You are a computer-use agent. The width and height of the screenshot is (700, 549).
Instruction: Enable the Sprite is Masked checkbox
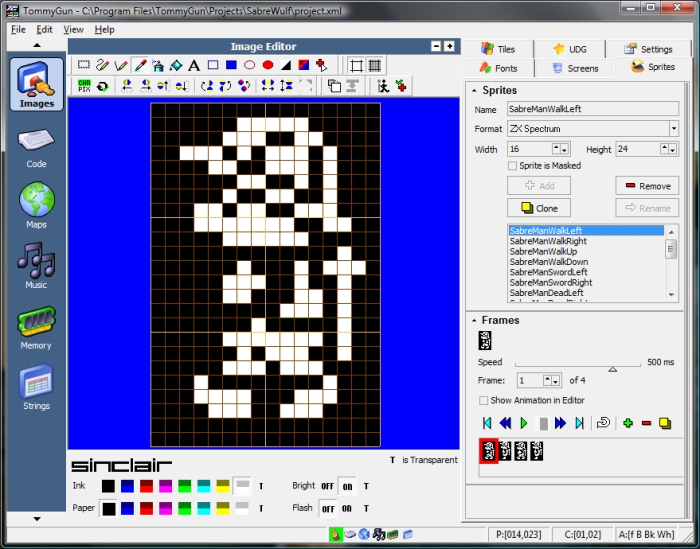click(512, 166)
